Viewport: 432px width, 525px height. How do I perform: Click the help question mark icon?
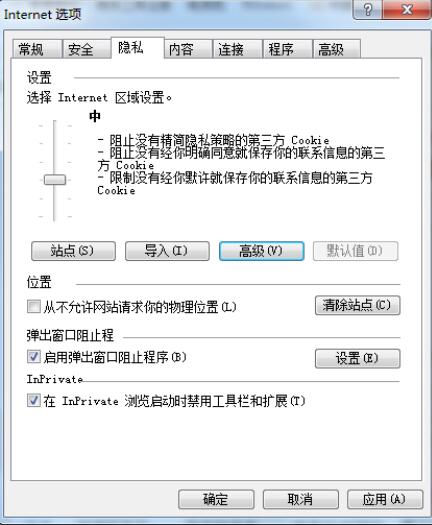(x=367, y=9)
